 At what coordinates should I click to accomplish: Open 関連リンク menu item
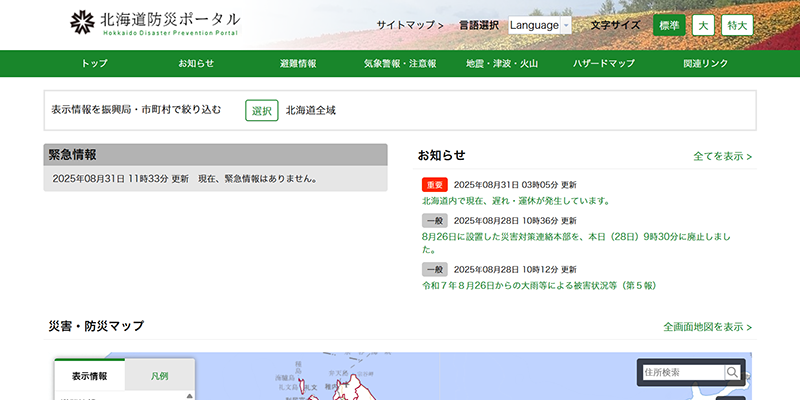(x=706, y=64)
